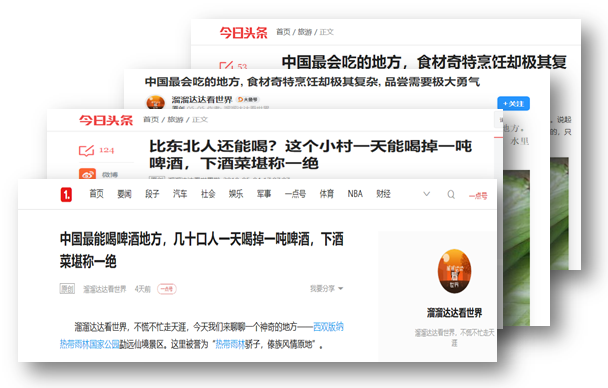The image size is (608, 388).
Task: Open the NBA channel
Action: tap(355, 194)
